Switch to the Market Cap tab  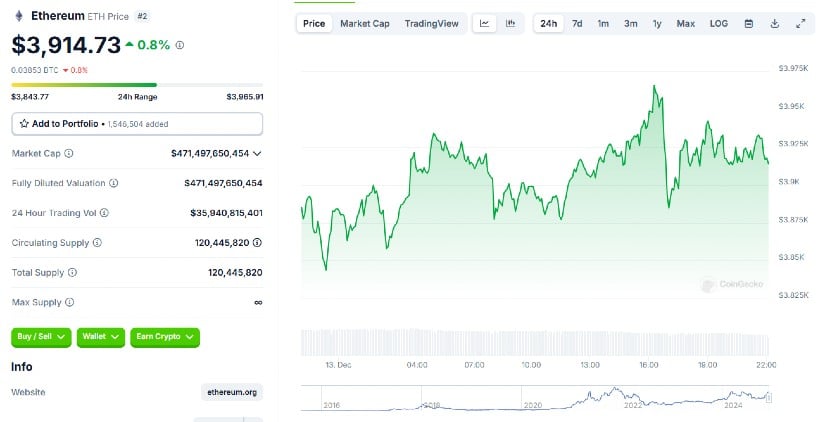(x=365, y=23)
